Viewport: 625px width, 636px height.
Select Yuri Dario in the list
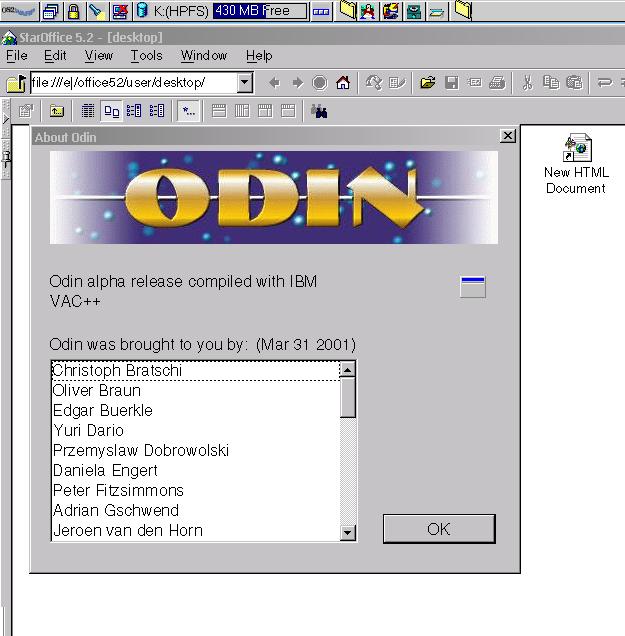coord(196,430)
